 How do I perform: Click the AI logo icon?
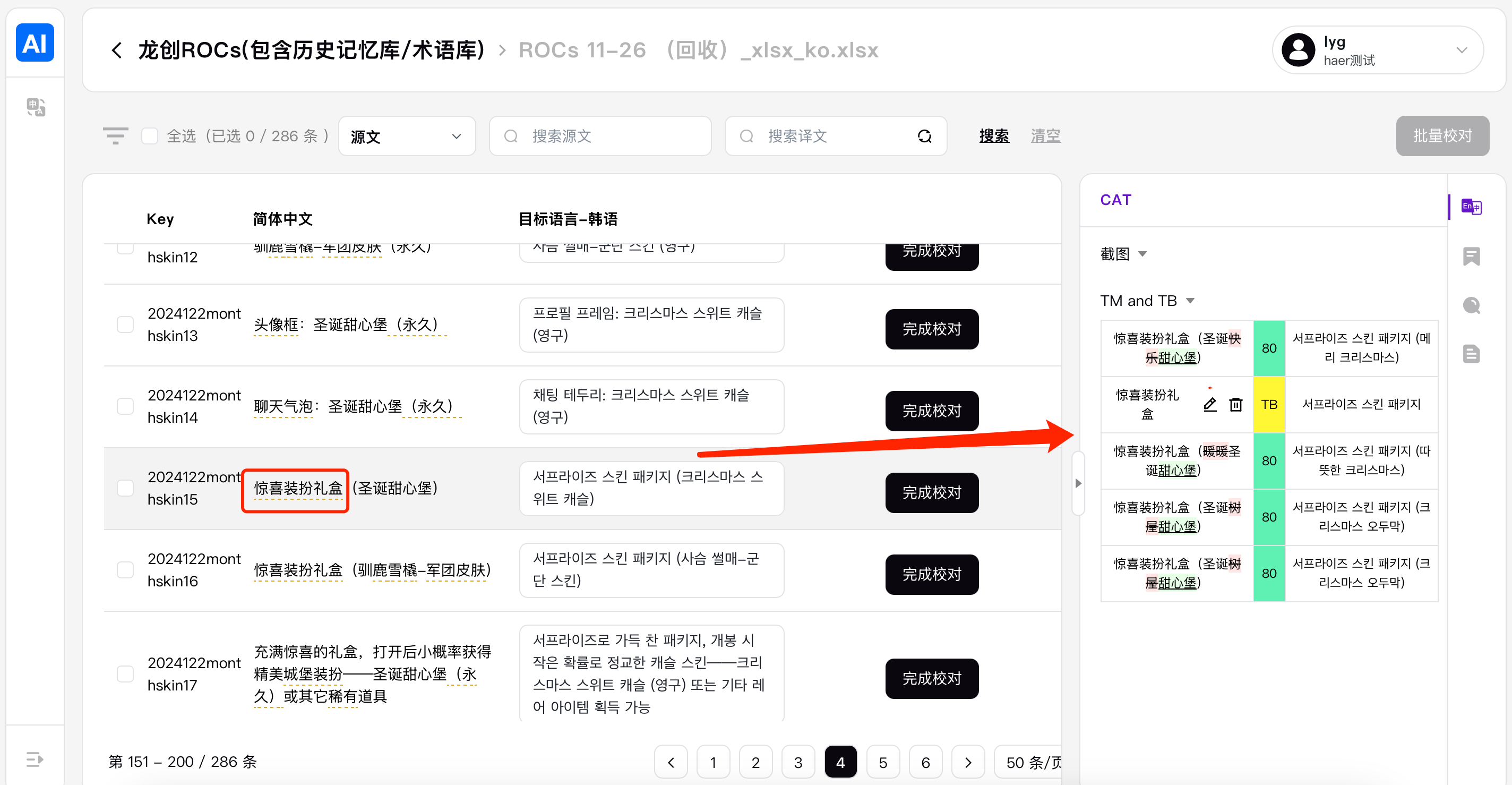[x=35, y=43]
